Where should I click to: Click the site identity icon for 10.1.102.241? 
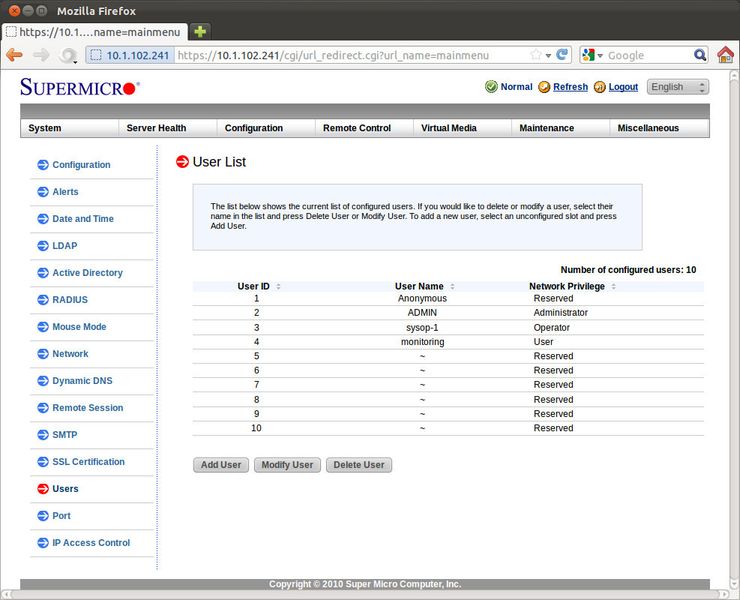click(96, 55)
